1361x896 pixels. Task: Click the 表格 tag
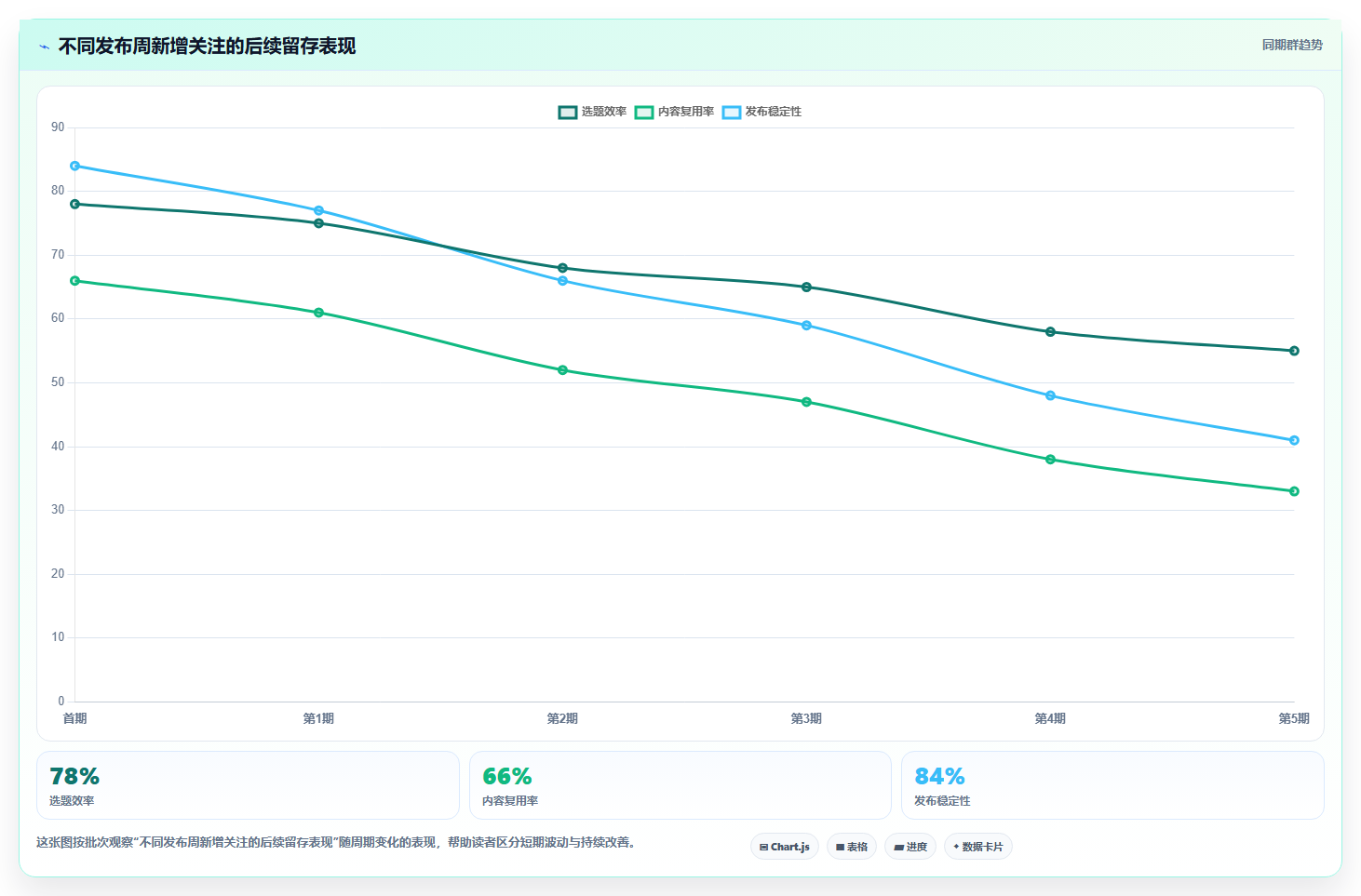(852, 847)
